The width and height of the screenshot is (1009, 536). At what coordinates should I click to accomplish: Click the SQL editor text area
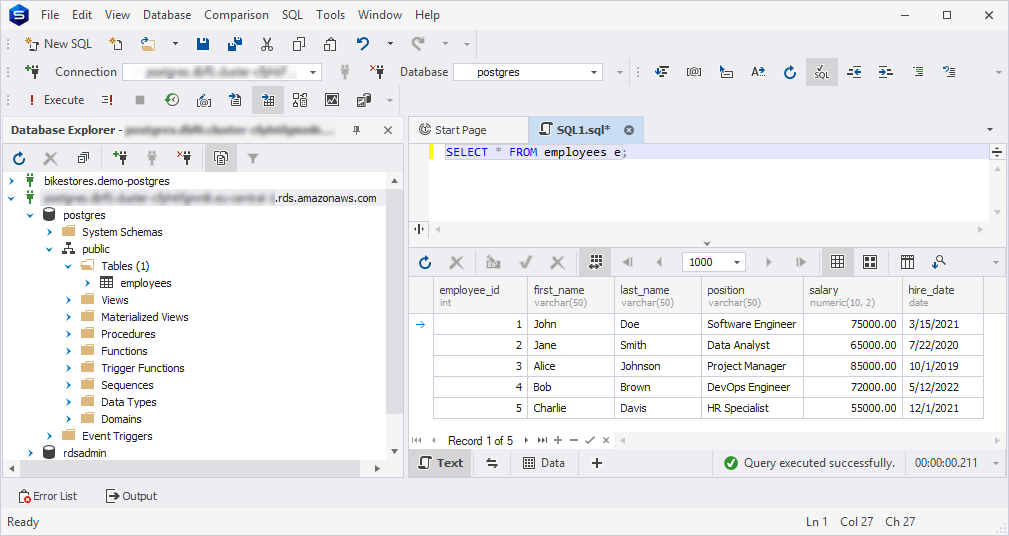708,183
